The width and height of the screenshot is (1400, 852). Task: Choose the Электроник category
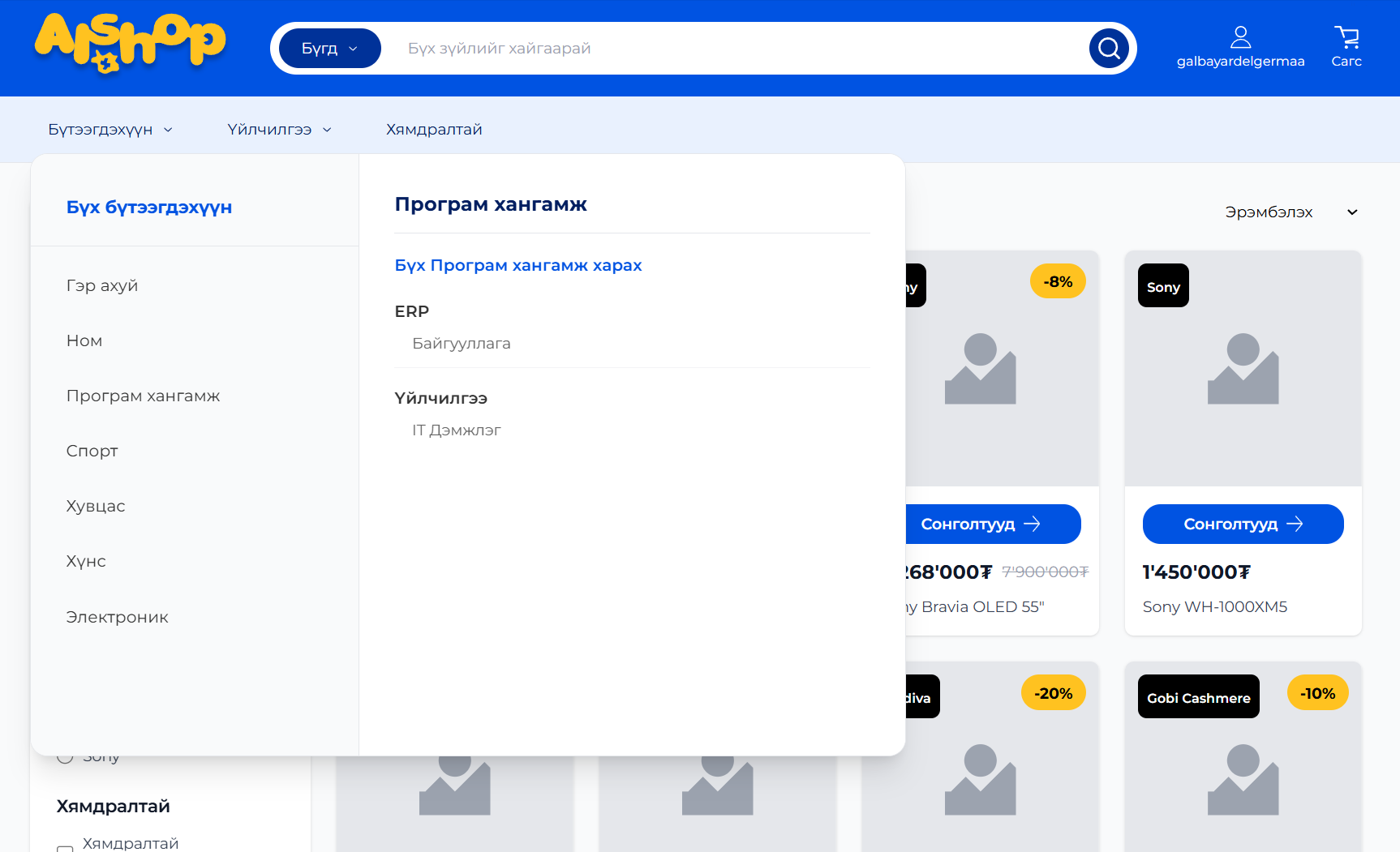(x=118, y=617)
